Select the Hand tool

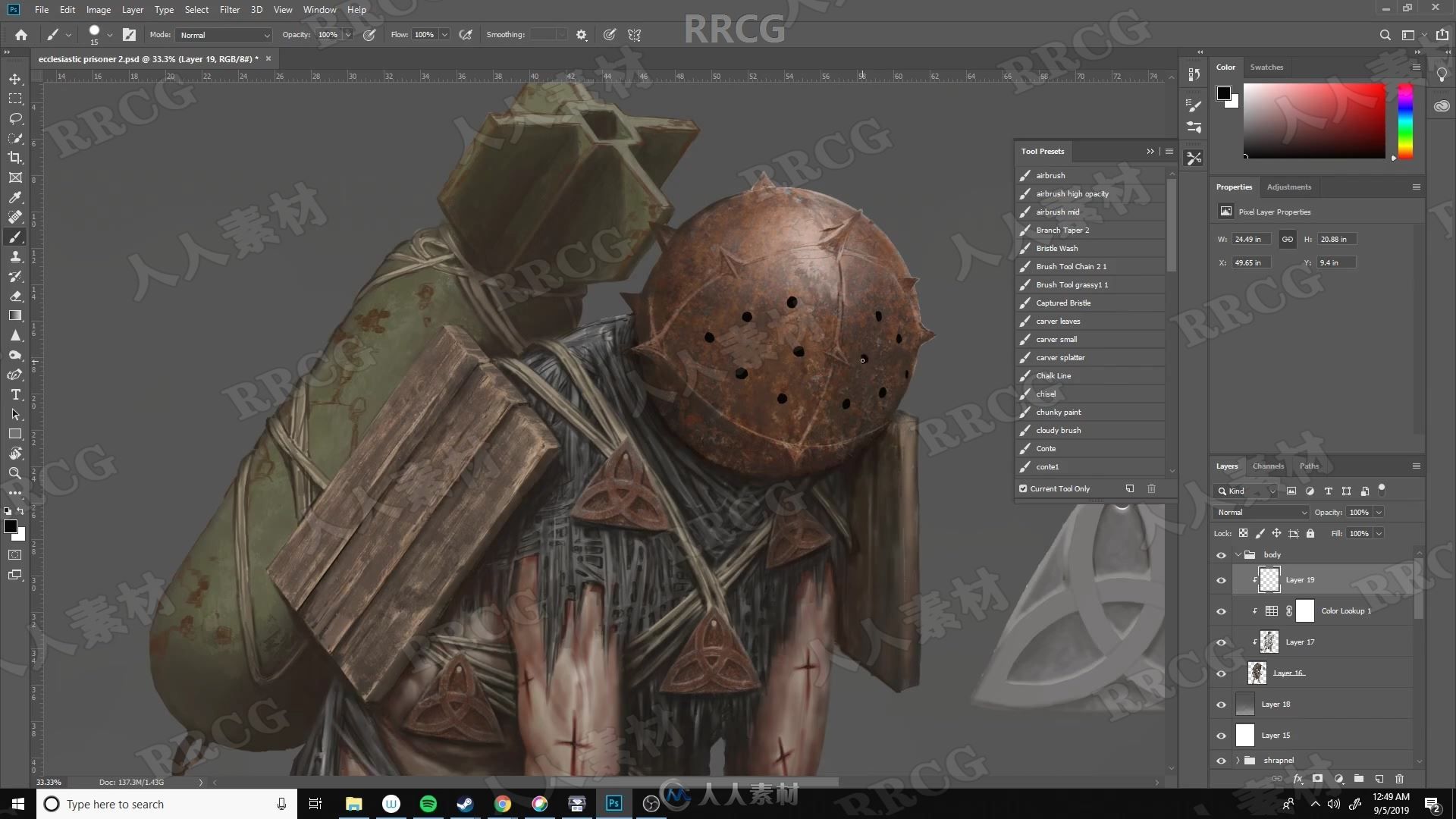pos(15,453)
